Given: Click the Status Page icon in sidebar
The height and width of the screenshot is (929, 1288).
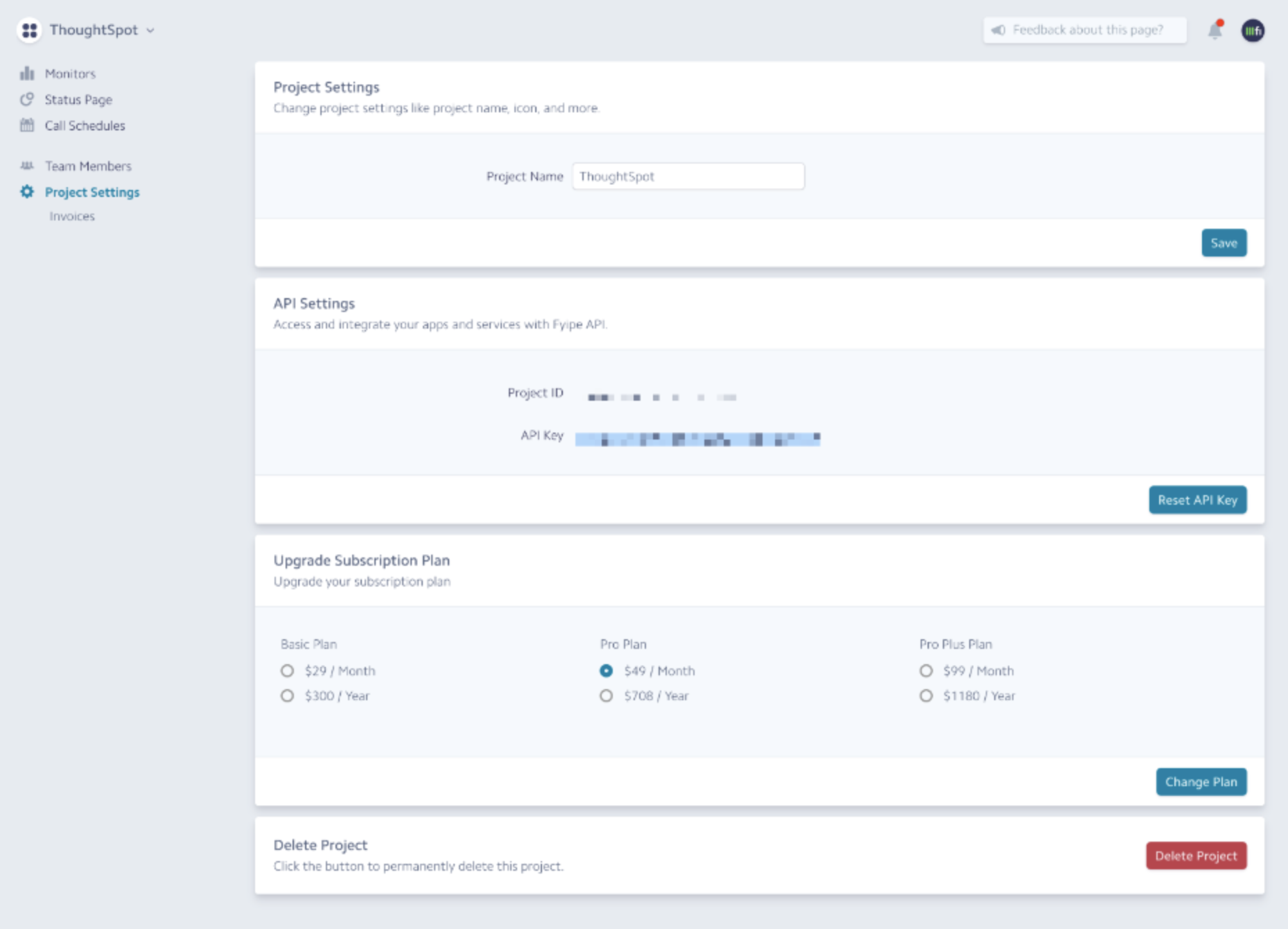Looking at the screenshot, I should 27,99.
